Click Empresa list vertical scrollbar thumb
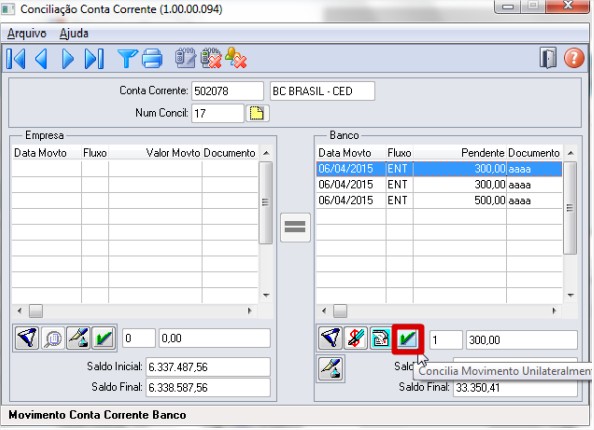The image size is (594, 430). pyautogui.click(x=266, y=203)
